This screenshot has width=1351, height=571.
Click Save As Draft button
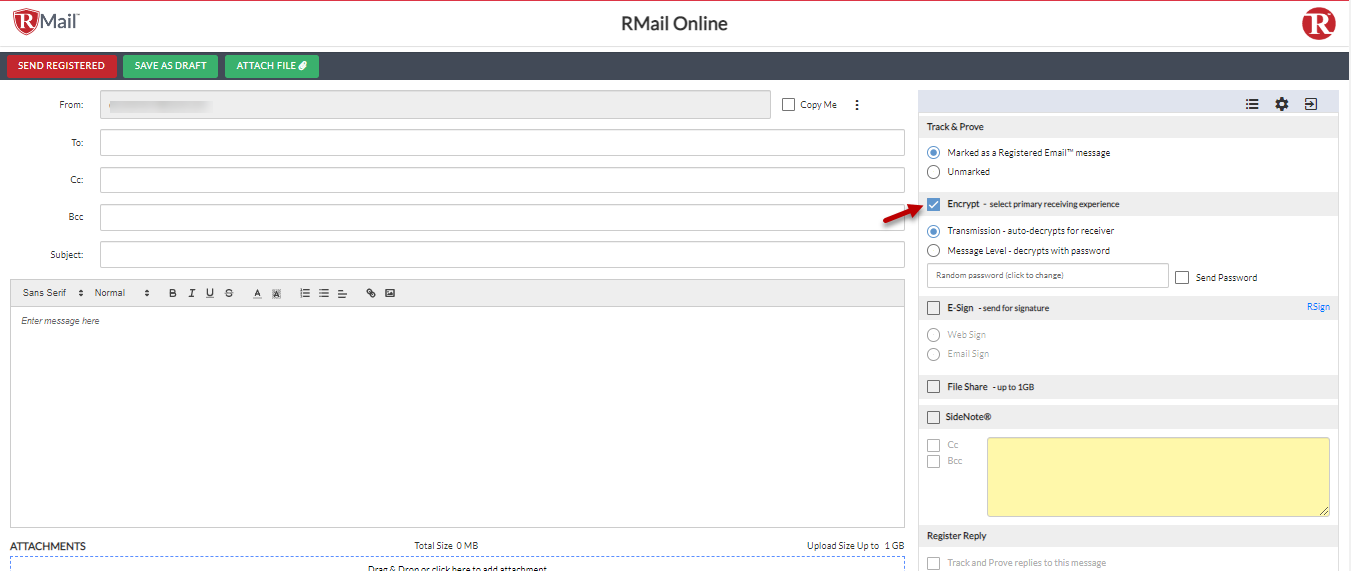(171, 66)
